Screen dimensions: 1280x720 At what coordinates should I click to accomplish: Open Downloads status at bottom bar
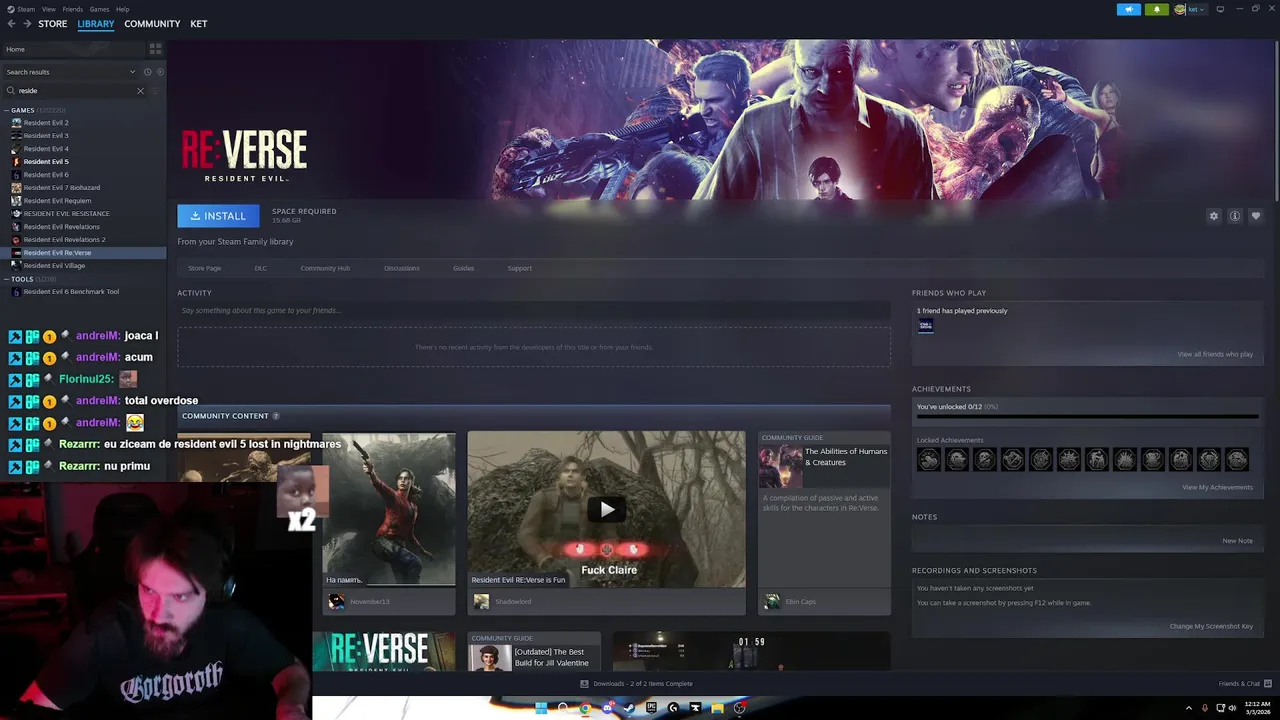point(636,684)
